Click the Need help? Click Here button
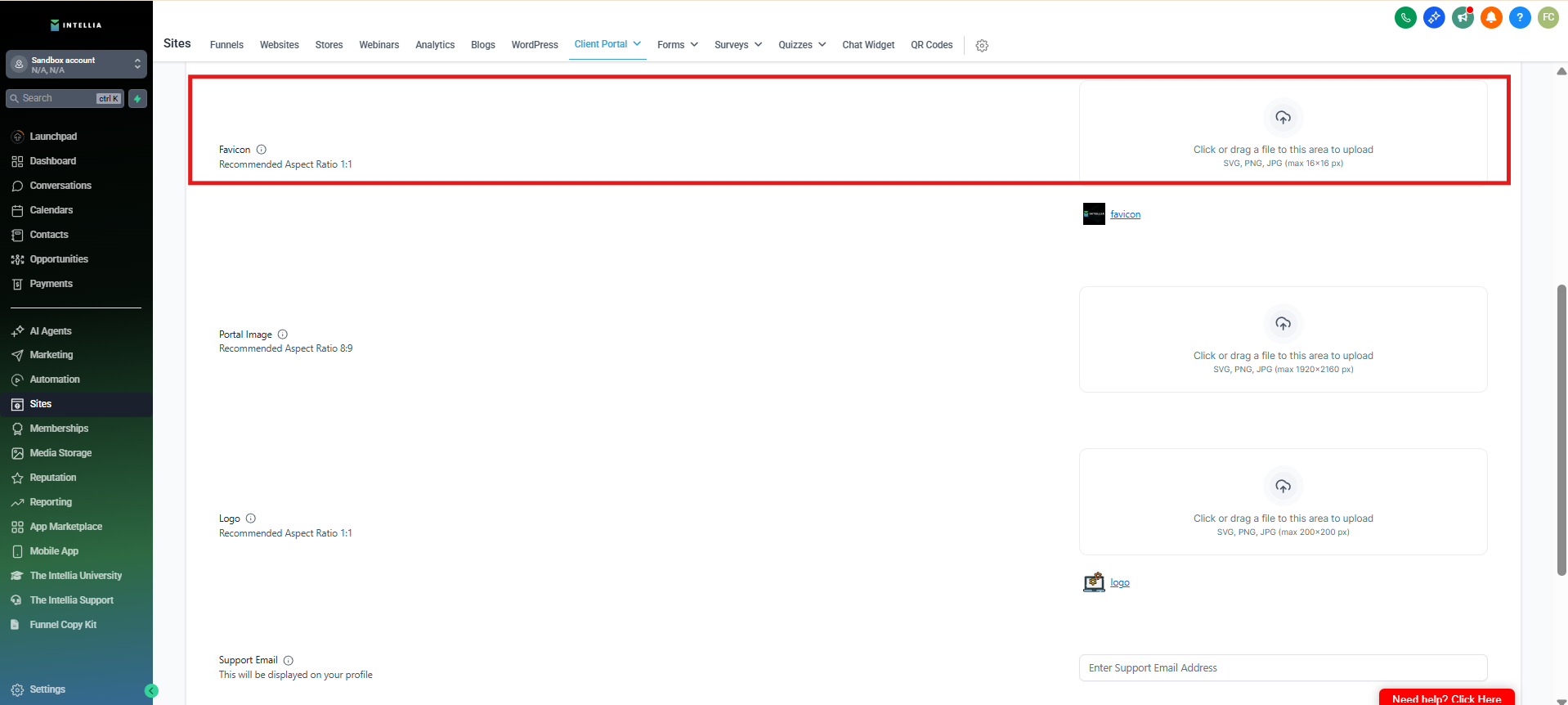Screen dimensions: 1568x705 [x=1446, y=698]
